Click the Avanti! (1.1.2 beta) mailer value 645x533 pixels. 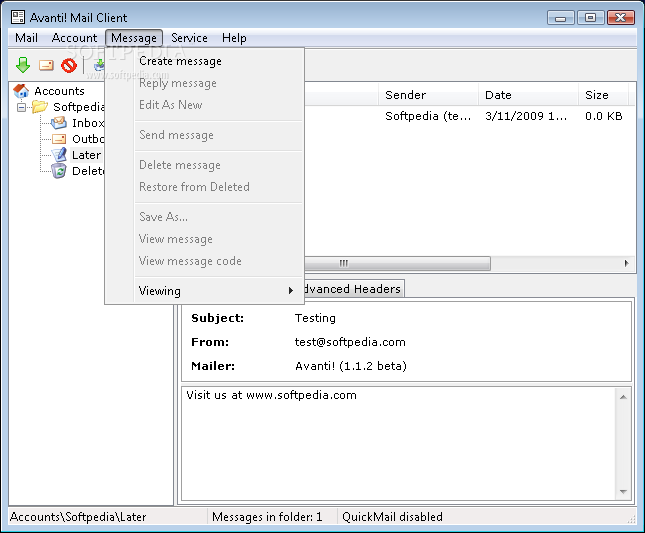click(x=351, y=366)
